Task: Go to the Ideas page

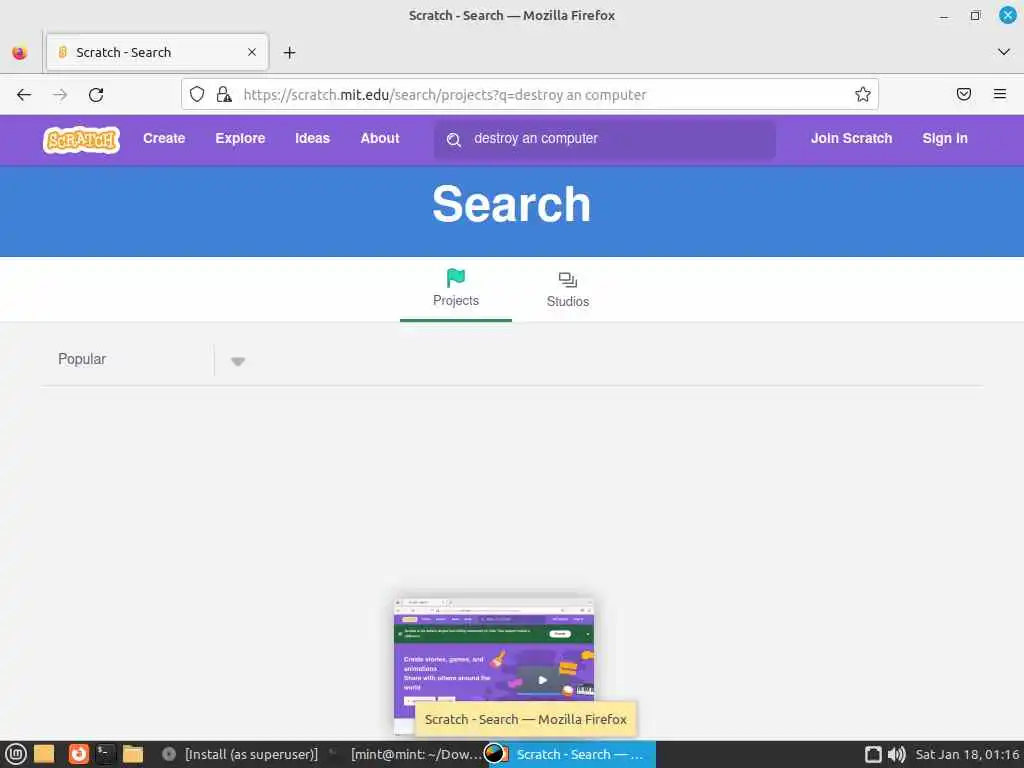Action: [x=312, y=138]
